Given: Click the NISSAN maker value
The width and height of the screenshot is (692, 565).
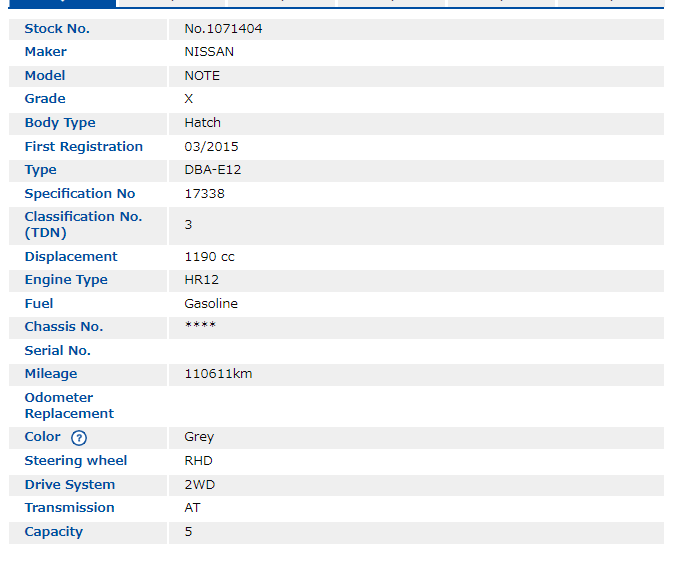Looking at the screenshot, I should pyautogui.click(x=209, y=52).
